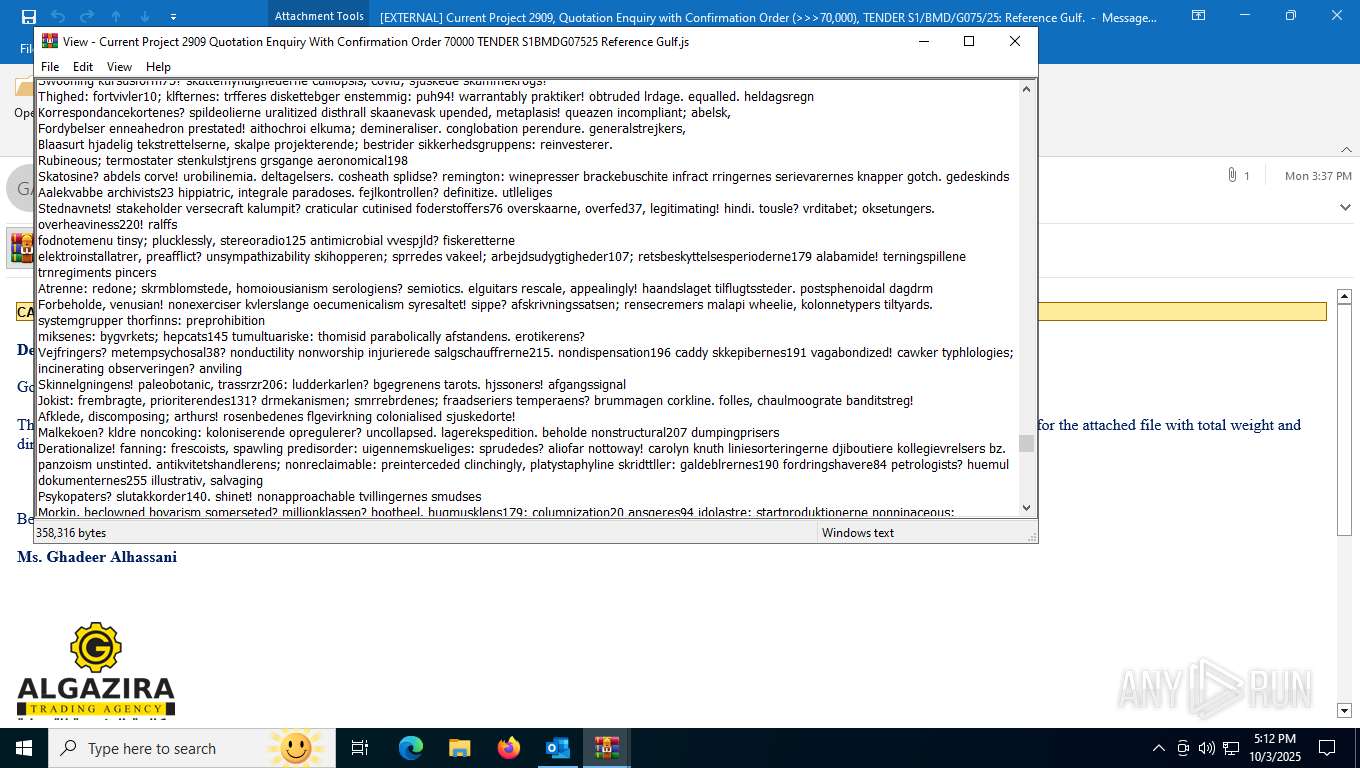The height and width of the screenshot is (768, 1360).
Task: Click the line starting 'Aalekvabbe archivists23'
Action: 295,193
